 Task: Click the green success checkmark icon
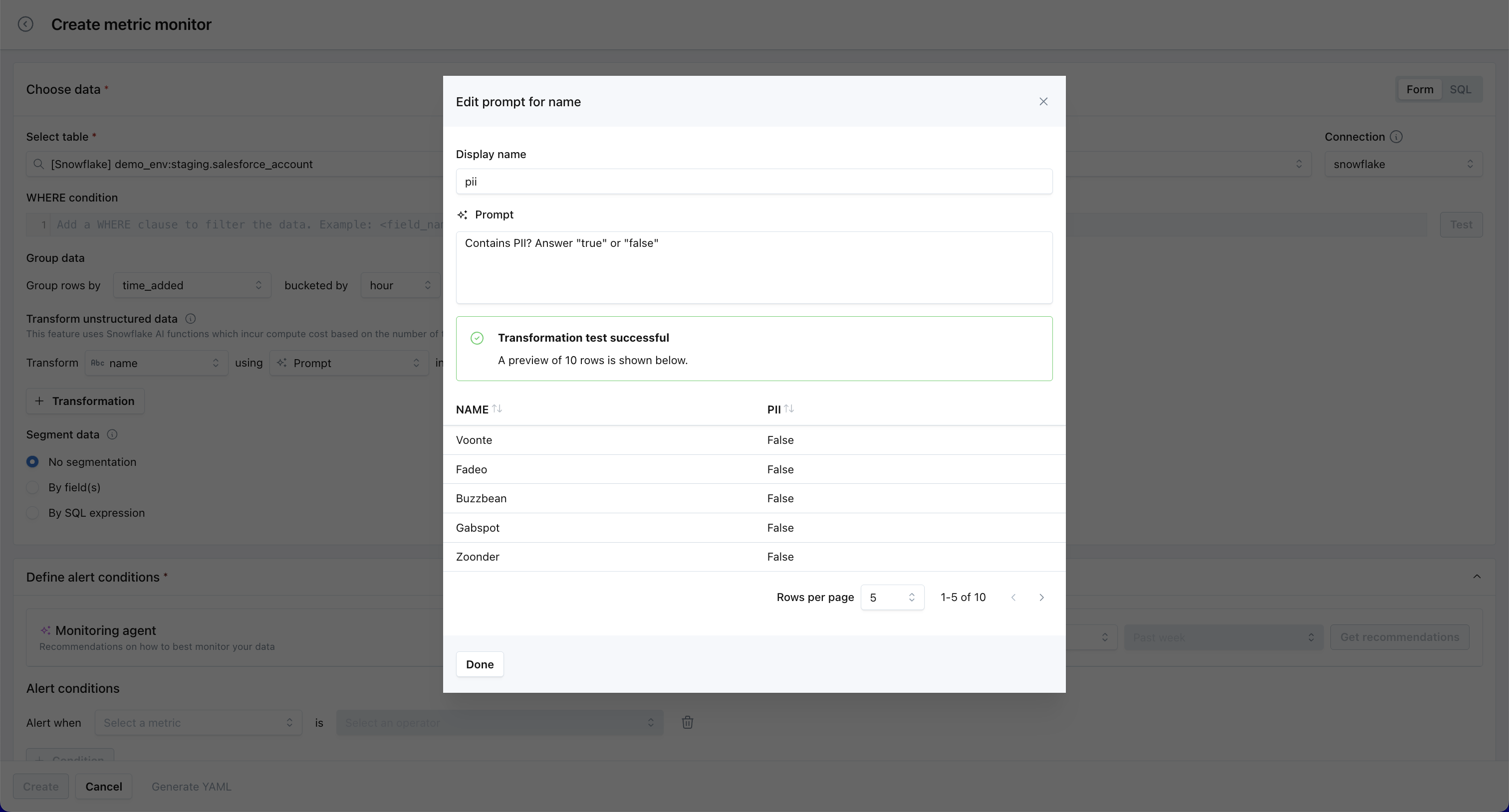(477, 338)
